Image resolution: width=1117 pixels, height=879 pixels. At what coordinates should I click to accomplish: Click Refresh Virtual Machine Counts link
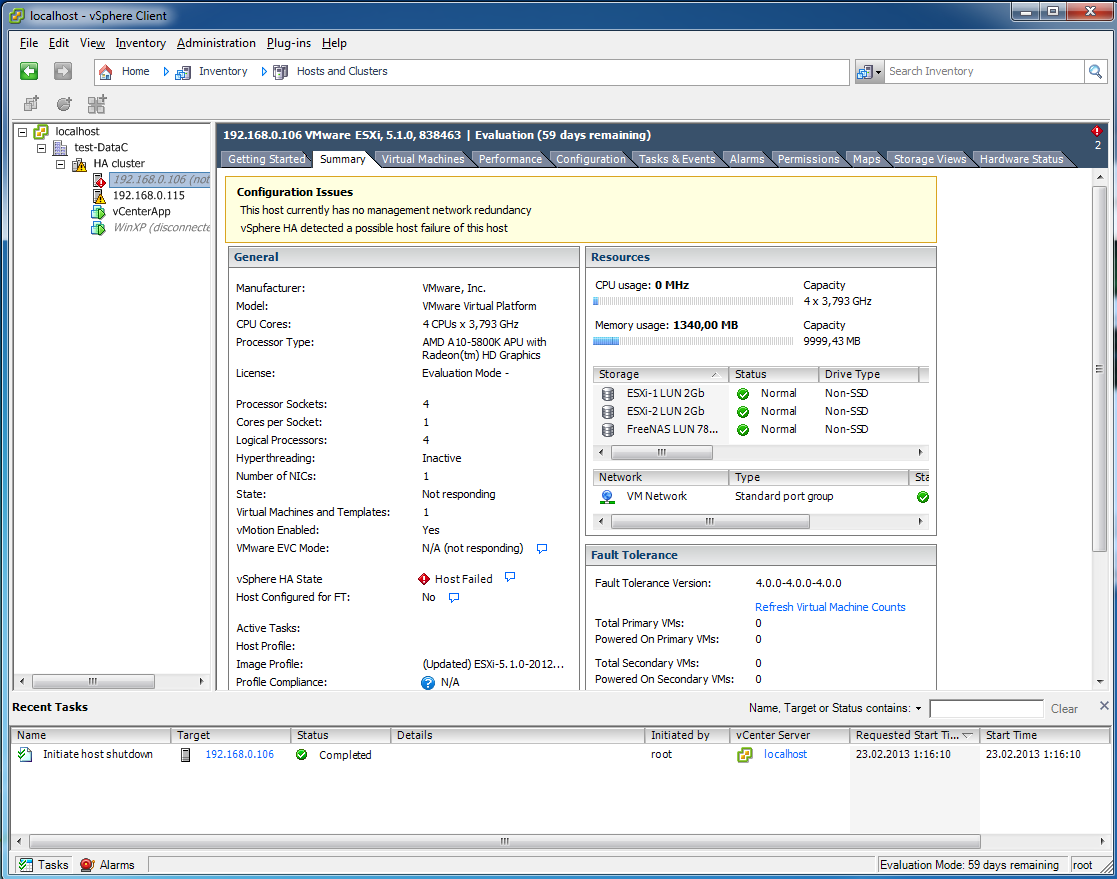[x=830, y=608]
